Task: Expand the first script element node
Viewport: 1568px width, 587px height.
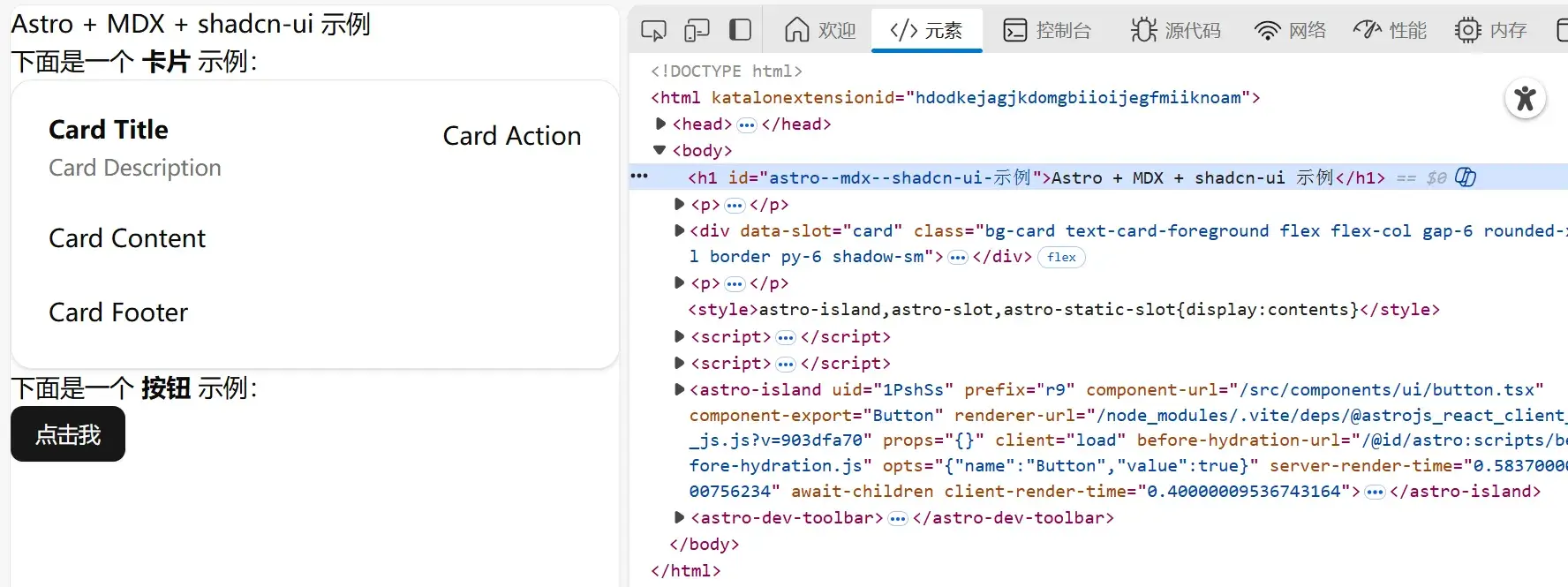Action: click(679, 336)
